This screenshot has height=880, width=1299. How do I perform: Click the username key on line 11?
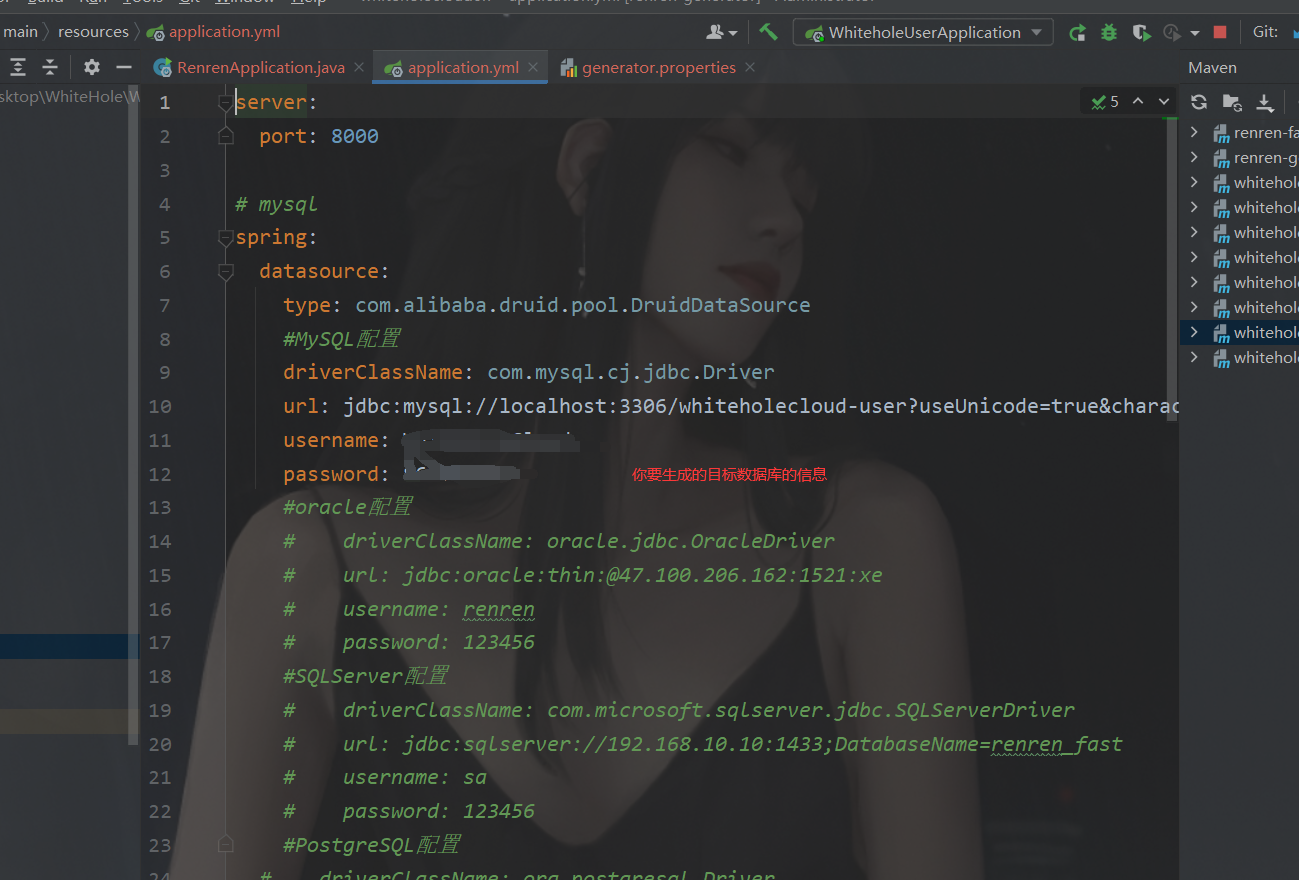tap(331, 440)
